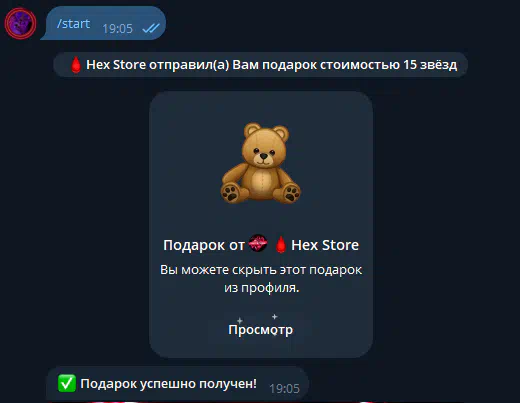The image size is (520, 403).
Task: Click the green checkmark emoji
Action: click(67, 383)
